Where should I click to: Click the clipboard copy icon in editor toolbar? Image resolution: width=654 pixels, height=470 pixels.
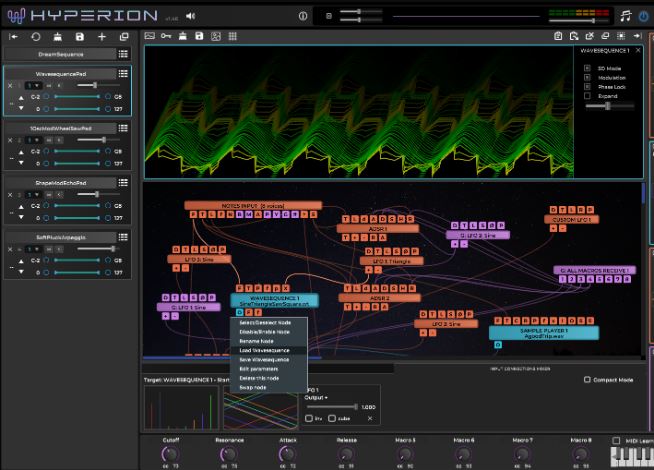click(x=558, y=36)
